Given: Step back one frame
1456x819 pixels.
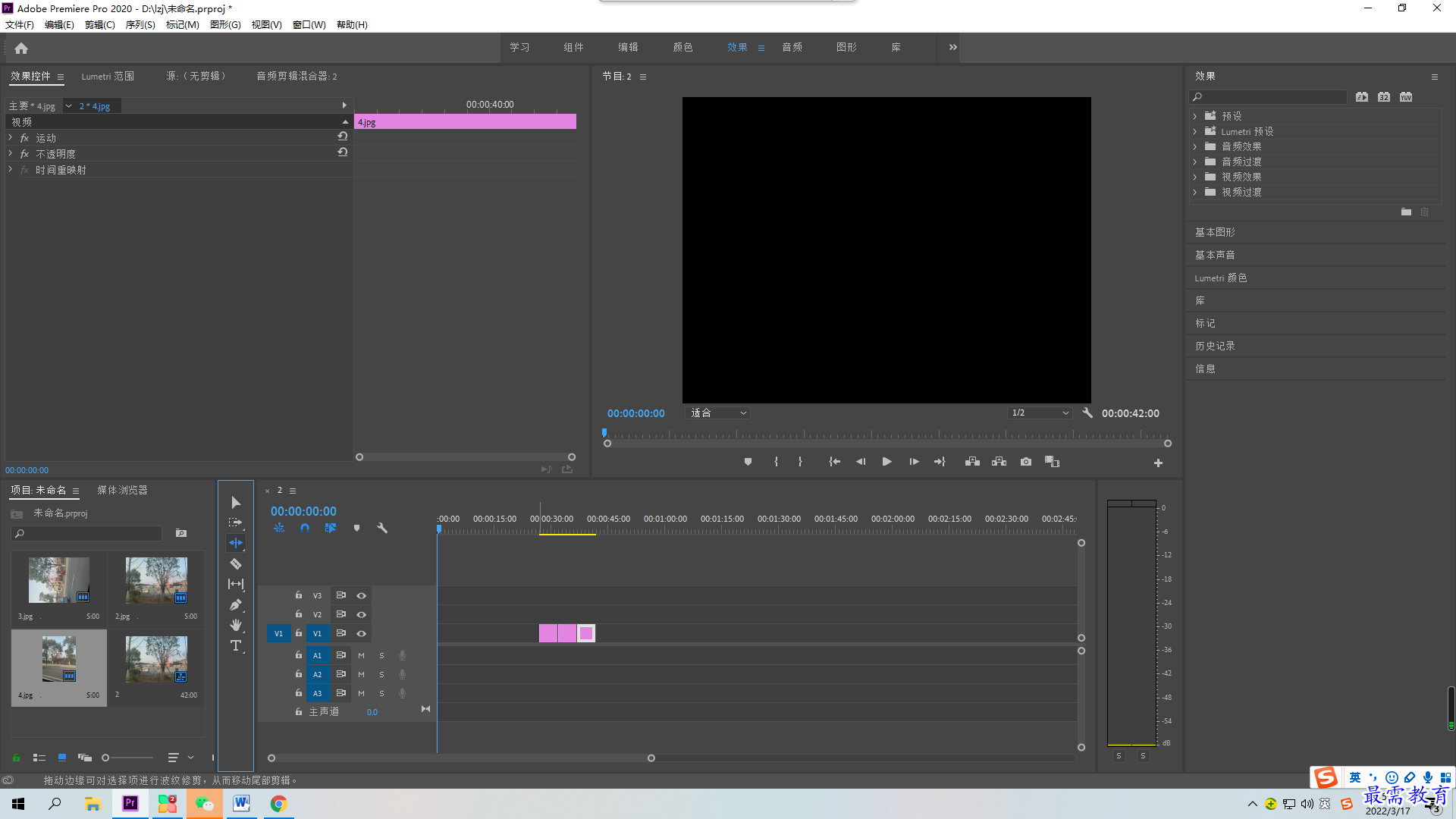Looking at the screenshot, I should coord(861,462).
